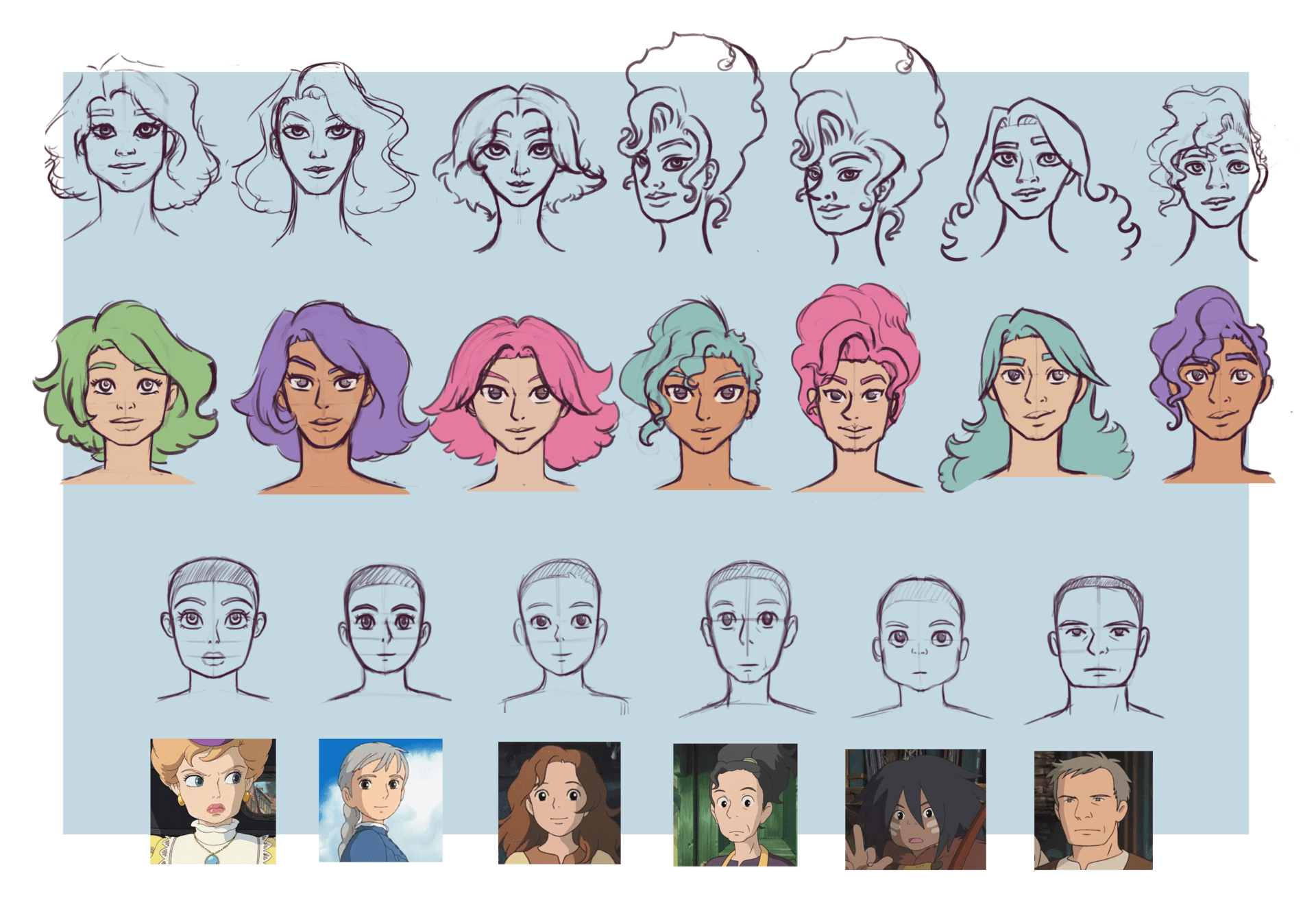
Task: Select the pink tall updo portrait with goatee
Action: tap(857, 388)
